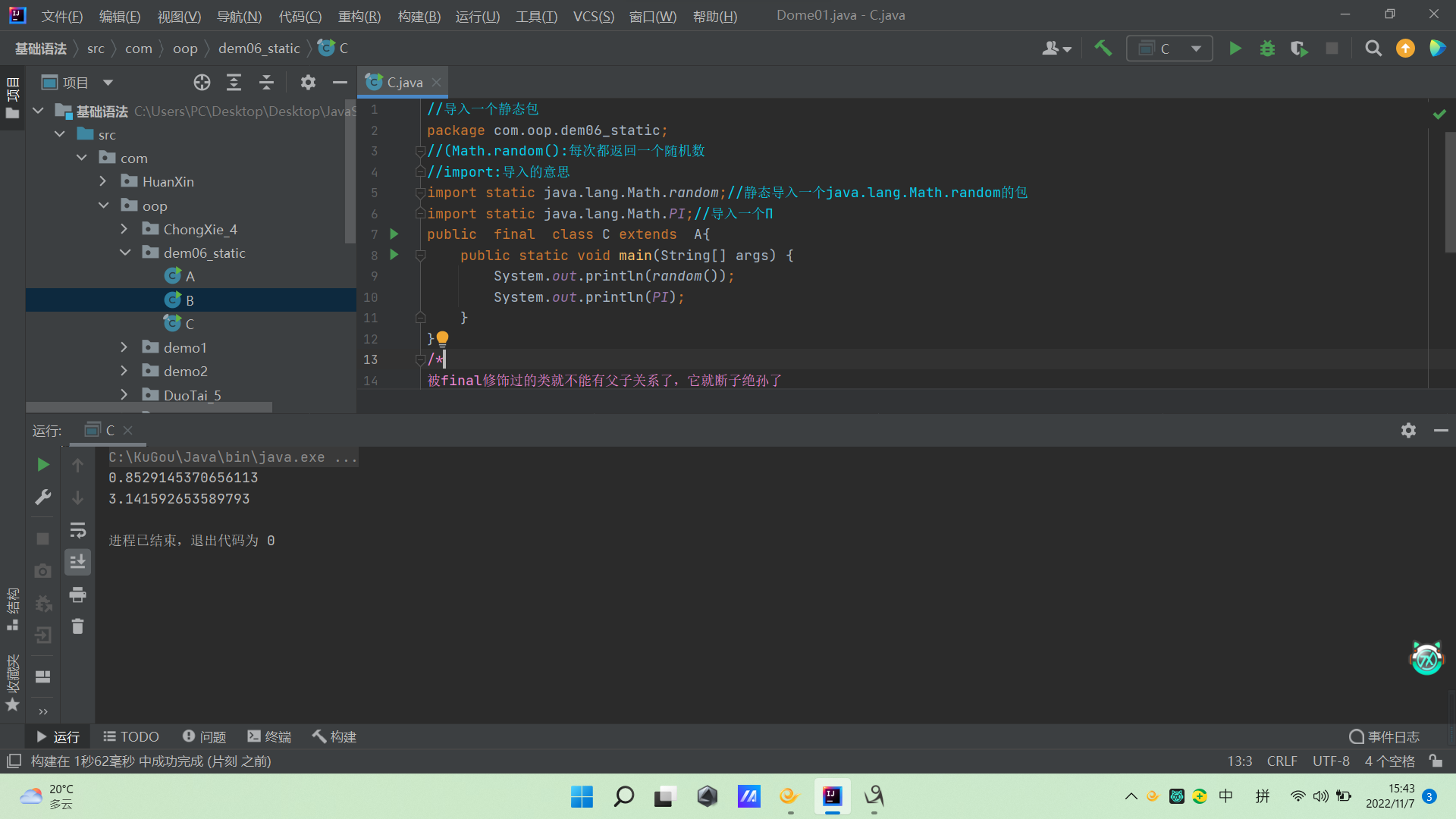Open Windows Start button on taskbar
The image size is (1456, 819).
click(582, 796)
